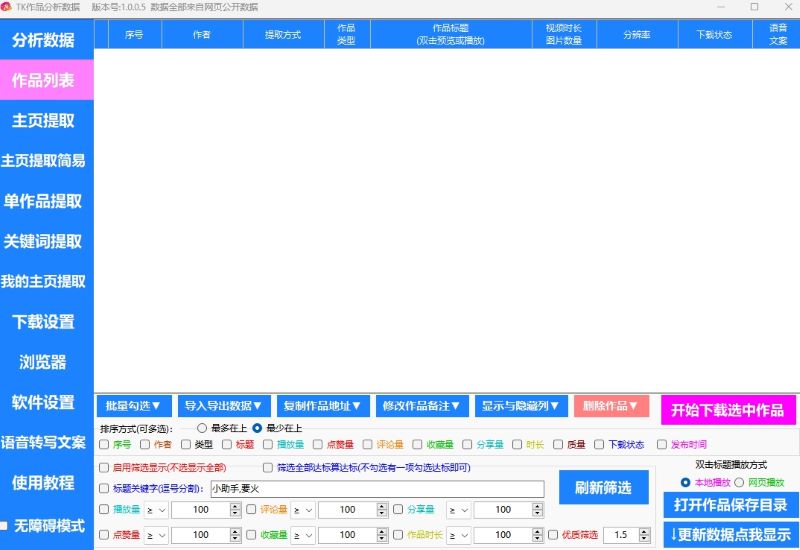Click the 刷新筛选 button
The width and height of the screenshot is (800, 550).
coord(604,488)
